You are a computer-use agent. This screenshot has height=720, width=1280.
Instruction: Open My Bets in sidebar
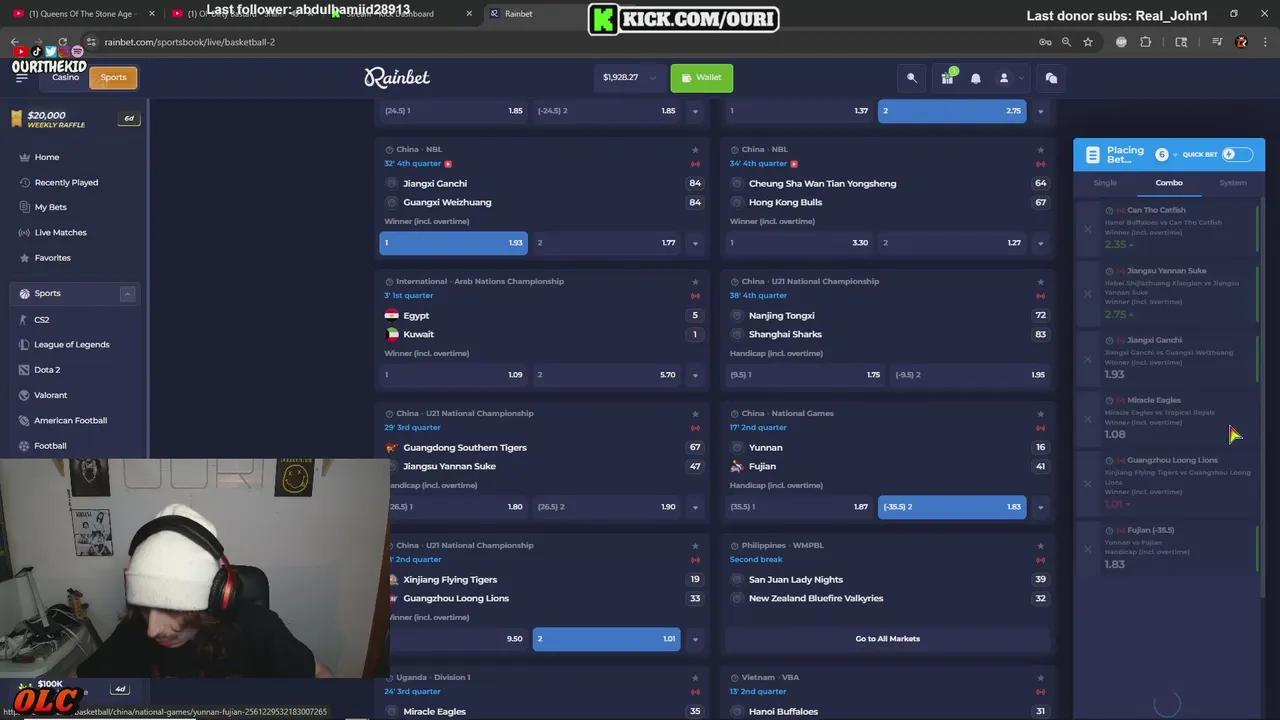click(x=50, y=207)
